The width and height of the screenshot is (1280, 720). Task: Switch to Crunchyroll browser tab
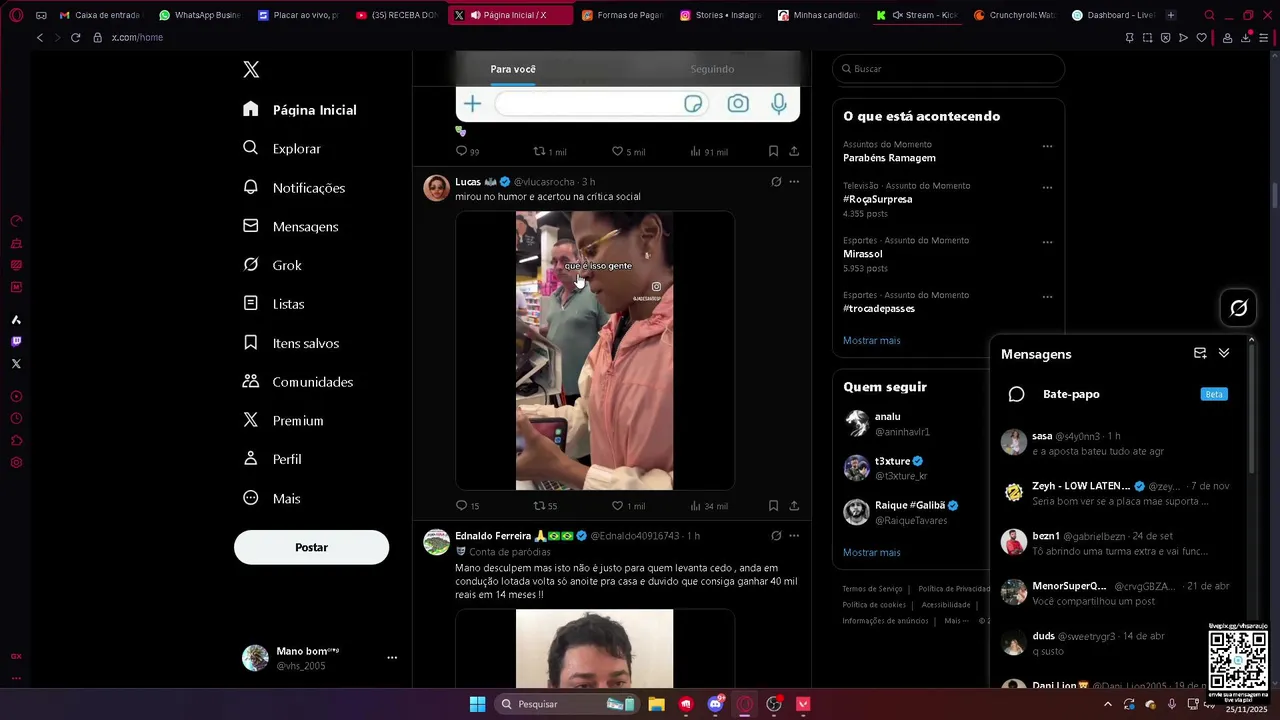pyautogui.click(x=1014, y=15)
